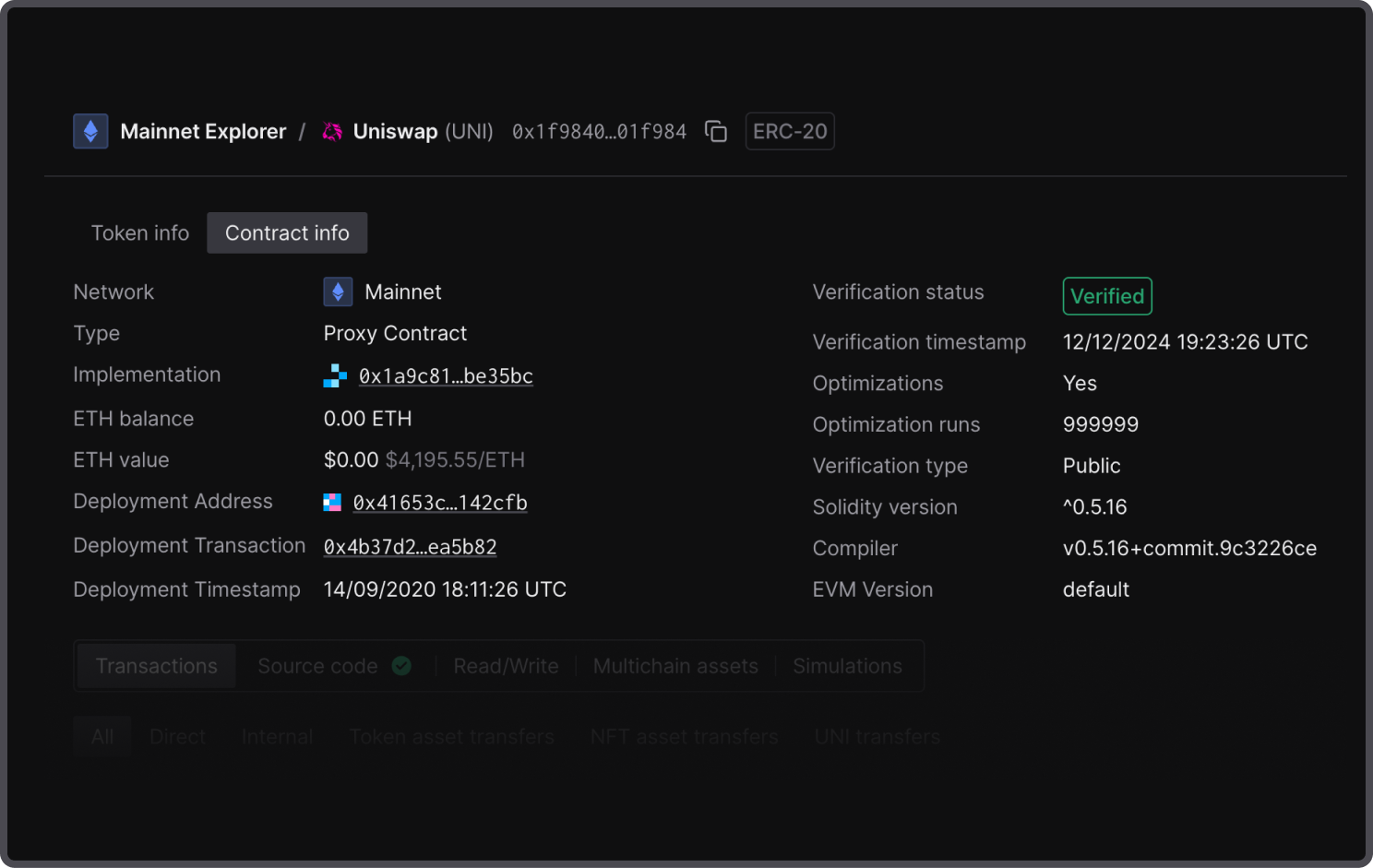Click the Ethereum logo beside Mainnet Explorer
The width and height of the screenshot is (1373, 868).
pyautogui.click(x=90, y=131)
